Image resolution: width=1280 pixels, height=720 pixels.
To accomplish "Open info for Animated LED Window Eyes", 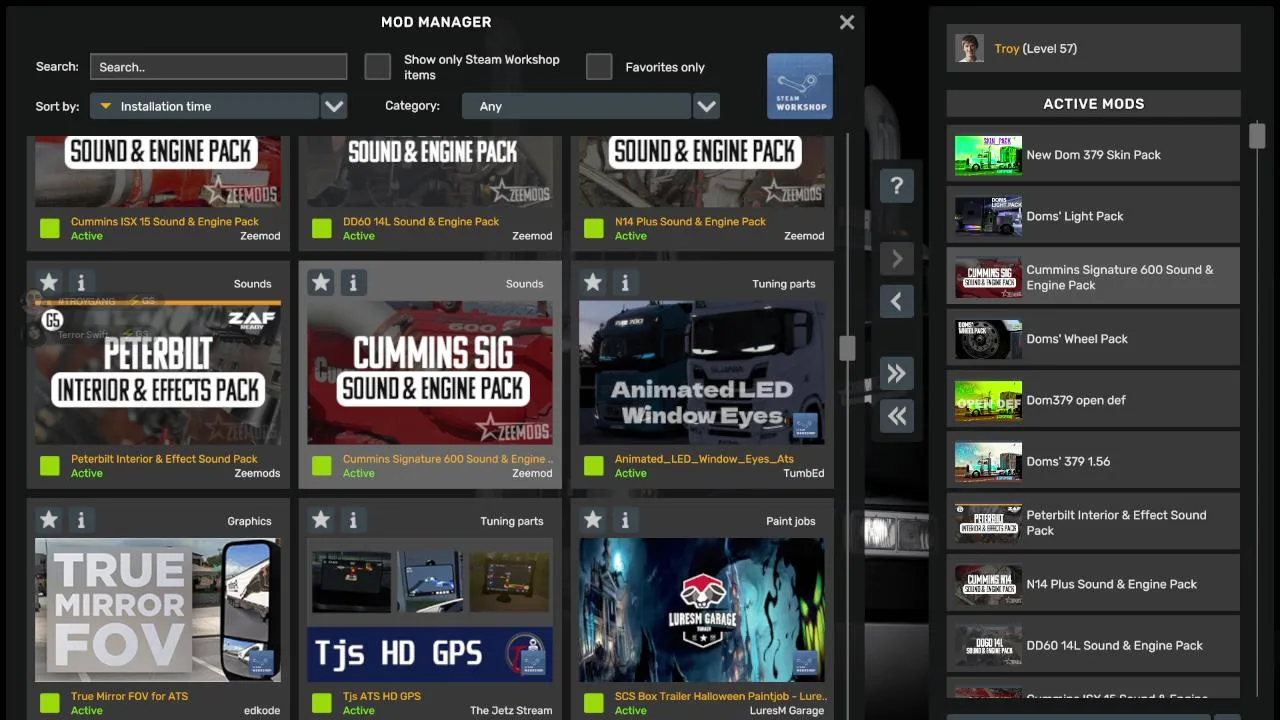I will (625, 283).
